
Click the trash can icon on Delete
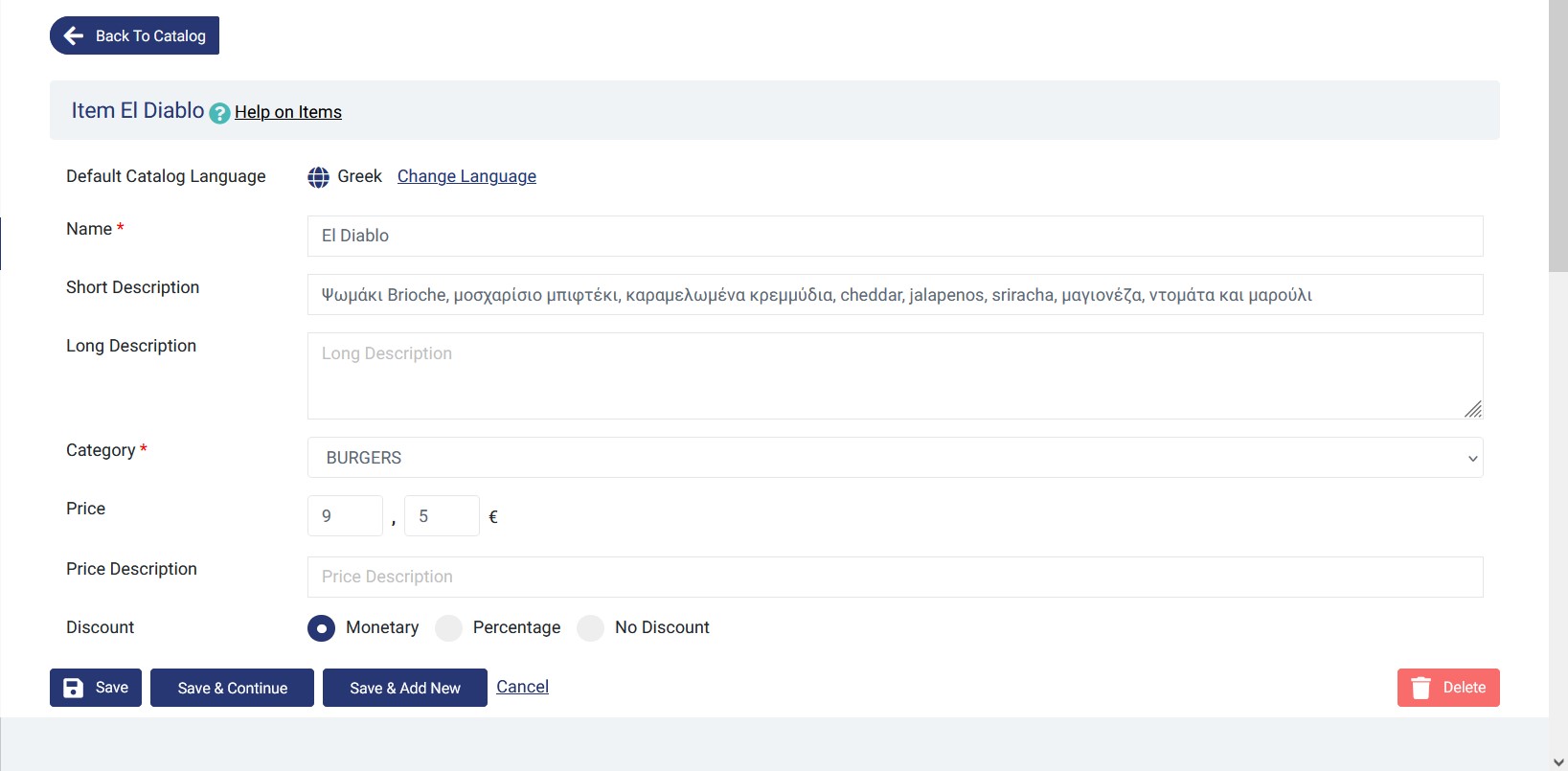pyautogui.click(x=1421, y=688)
